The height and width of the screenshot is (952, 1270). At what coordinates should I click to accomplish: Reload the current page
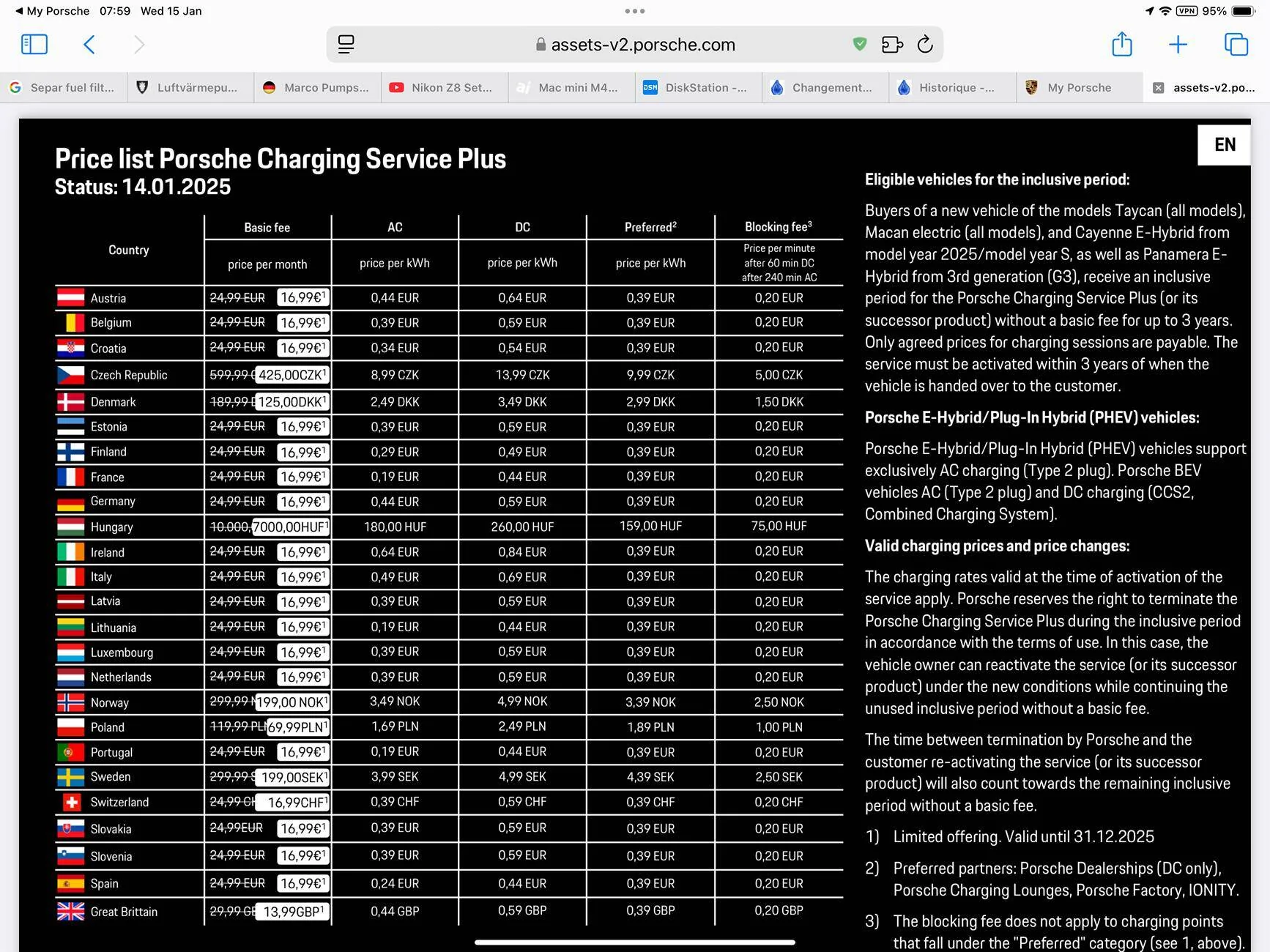tap(925, 45)
